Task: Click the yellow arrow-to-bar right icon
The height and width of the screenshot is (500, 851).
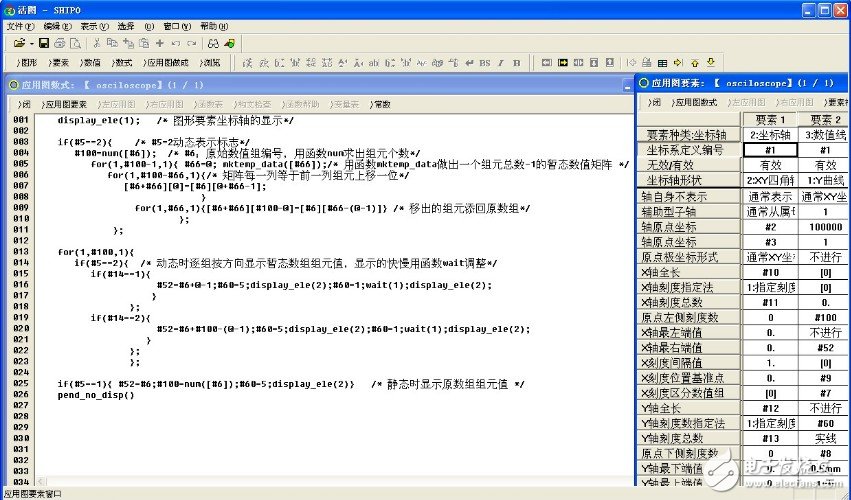Action: pos(678,63)
